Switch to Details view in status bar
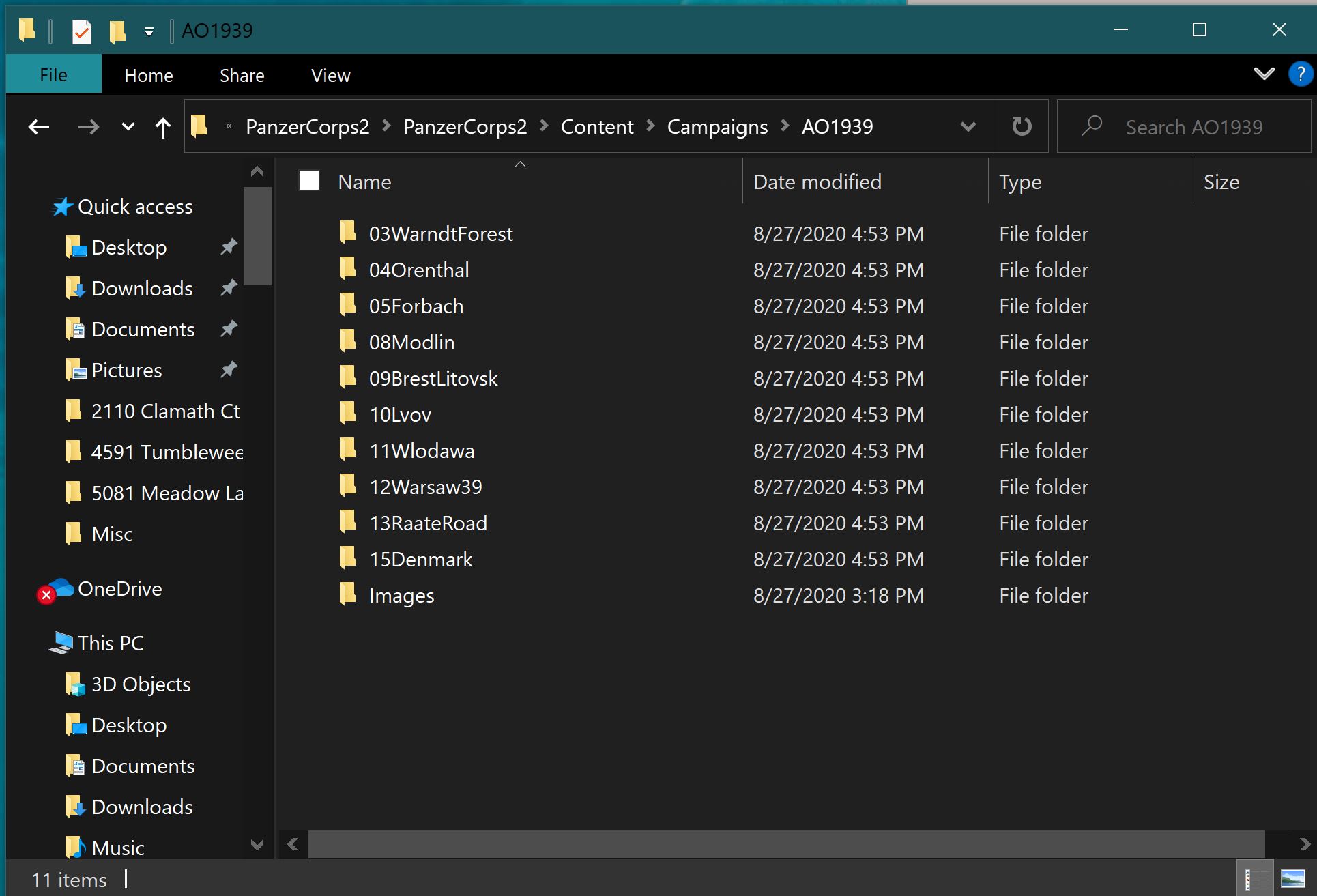This screenshot has height=896, width=1317. point(1255,880)
